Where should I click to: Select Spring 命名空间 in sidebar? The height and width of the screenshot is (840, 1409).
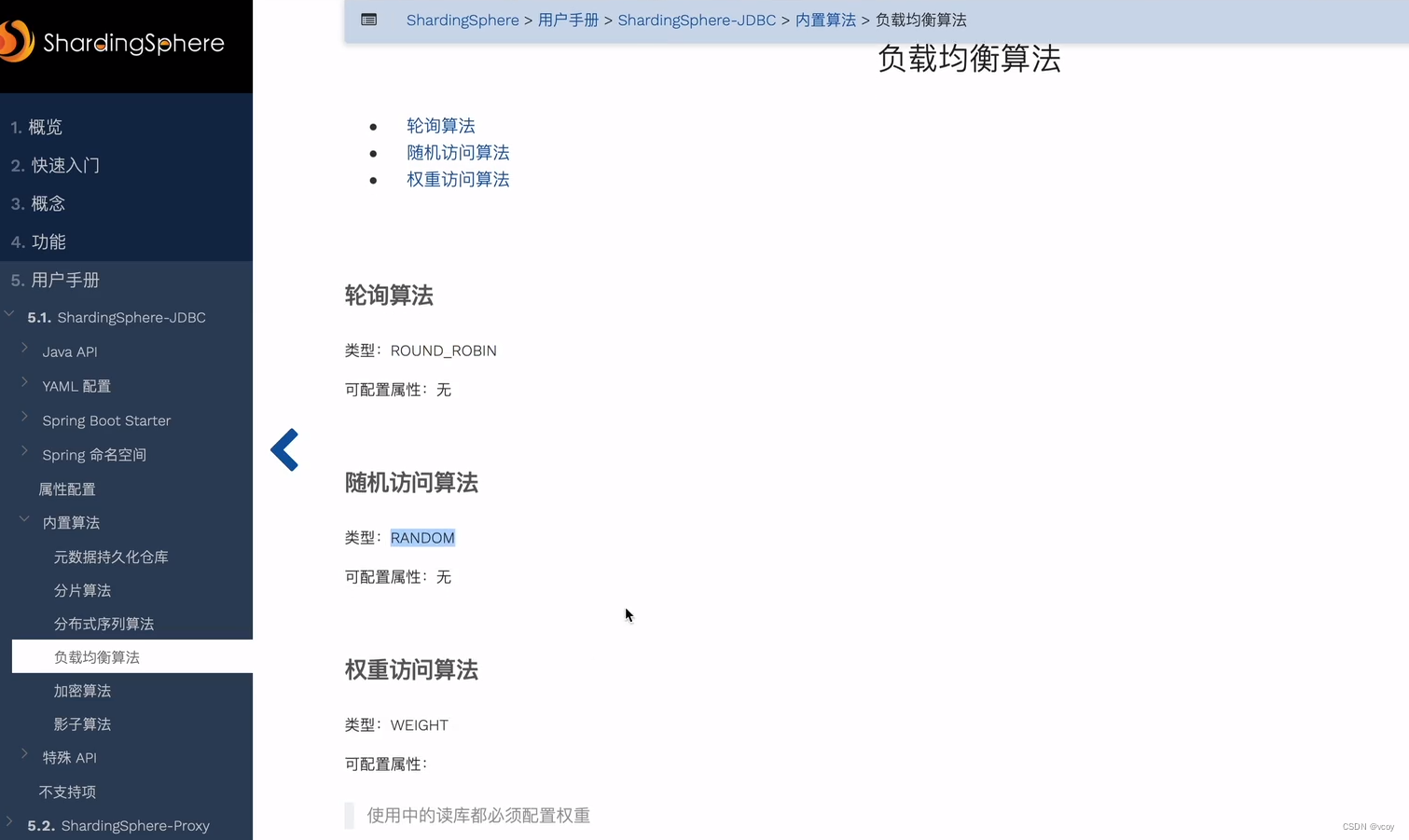(x=94, y=455)
